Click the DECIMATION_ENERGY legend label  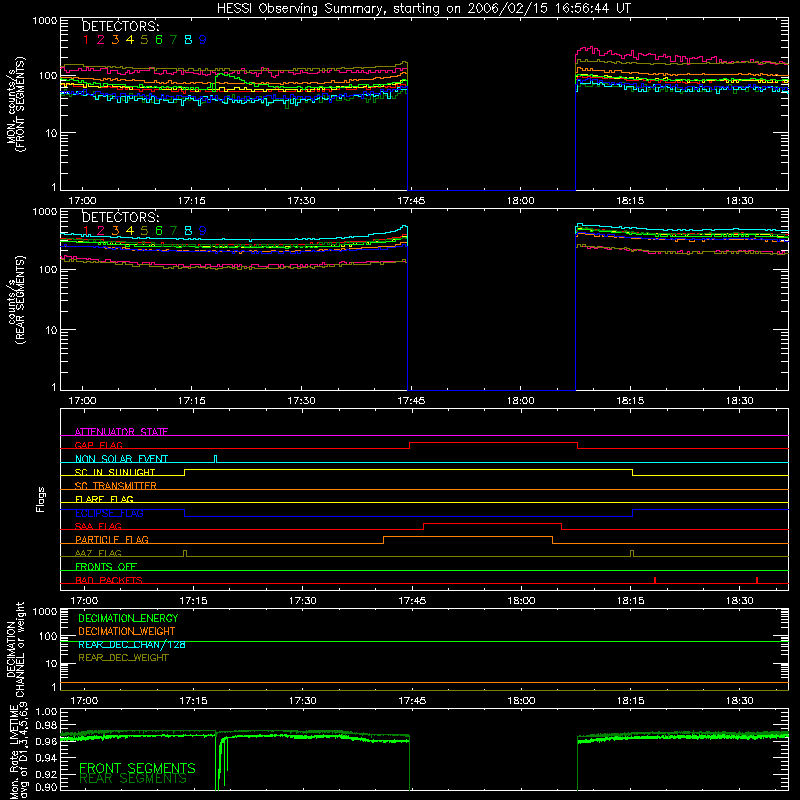(x=128, y=618)
